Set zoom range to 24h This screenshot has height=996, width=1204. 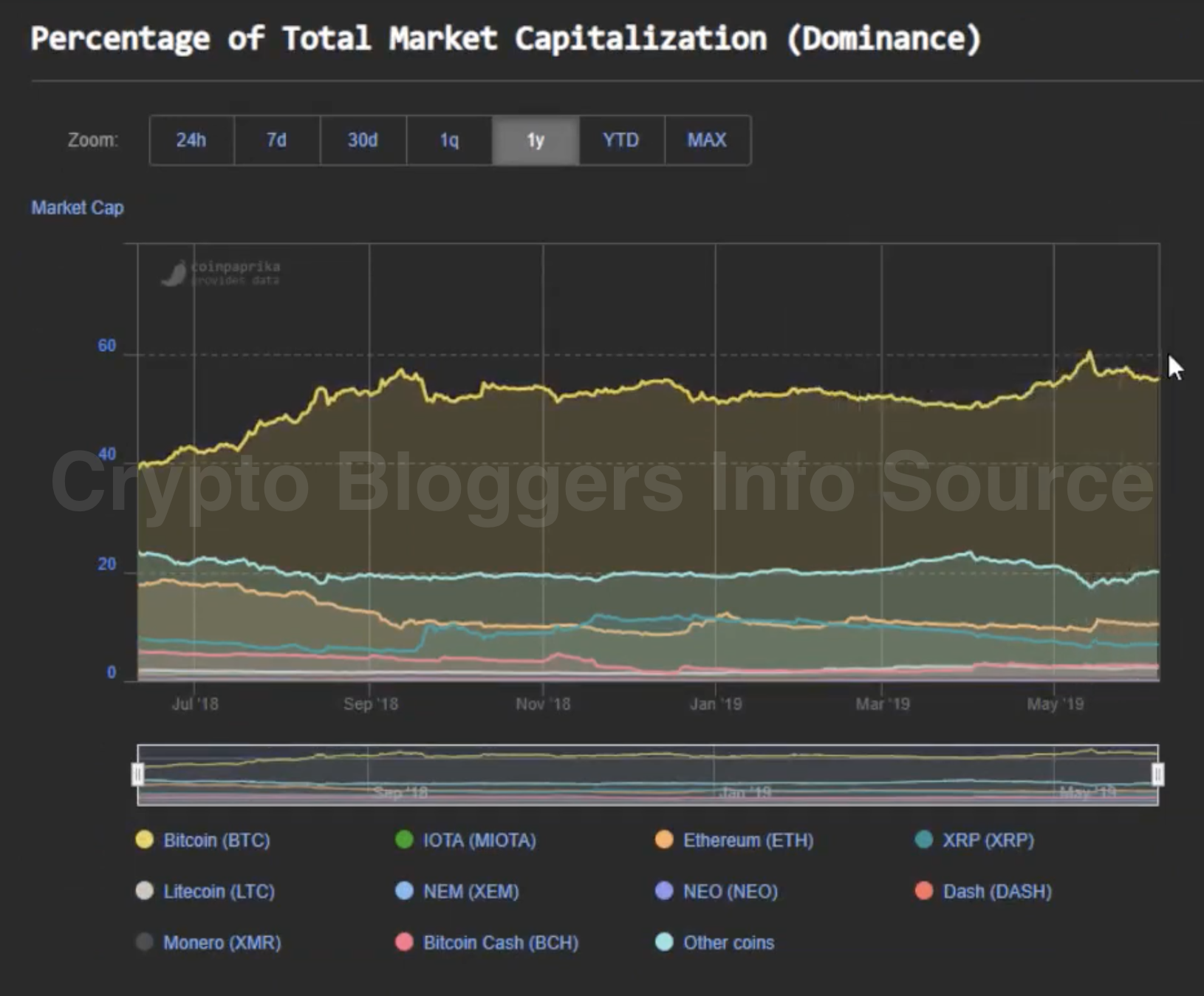191,140
